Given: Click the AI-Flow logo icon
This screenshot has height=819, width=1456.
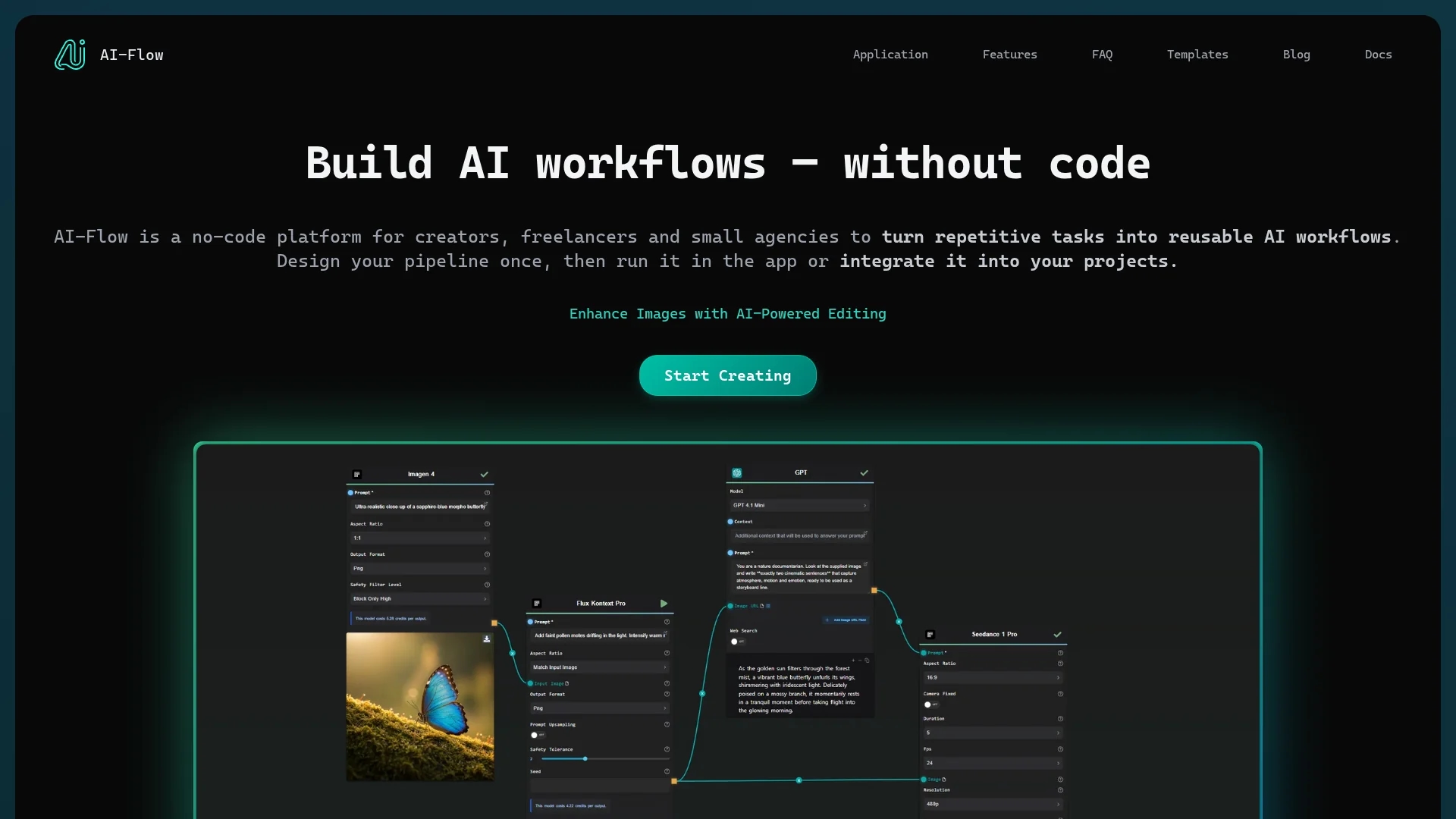Looking at the screenshot, I should click(x=70, y=55).
